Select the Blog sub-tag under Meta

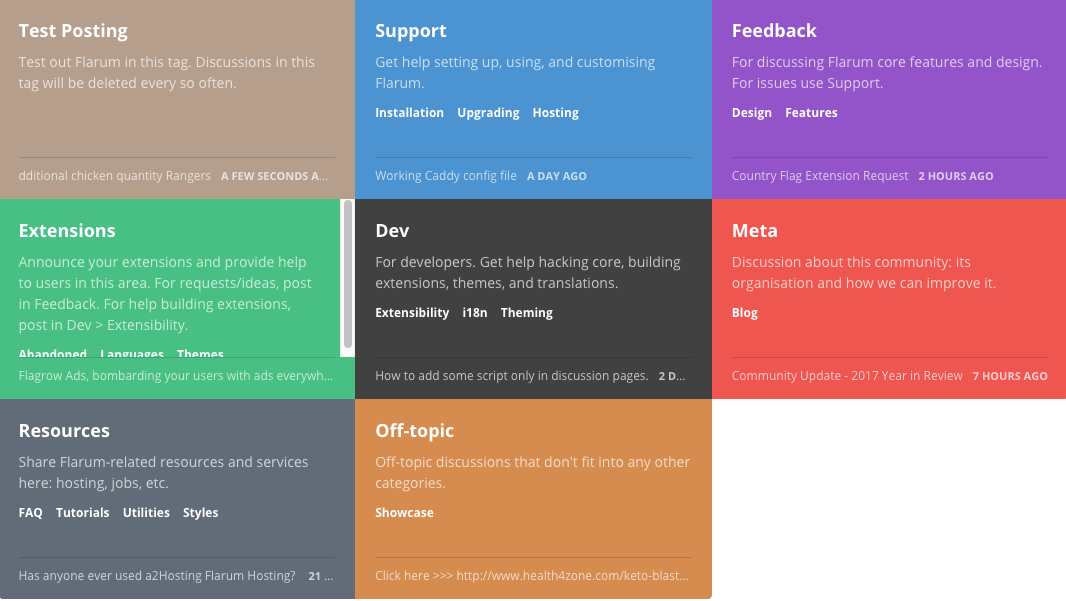pos(744,312)
